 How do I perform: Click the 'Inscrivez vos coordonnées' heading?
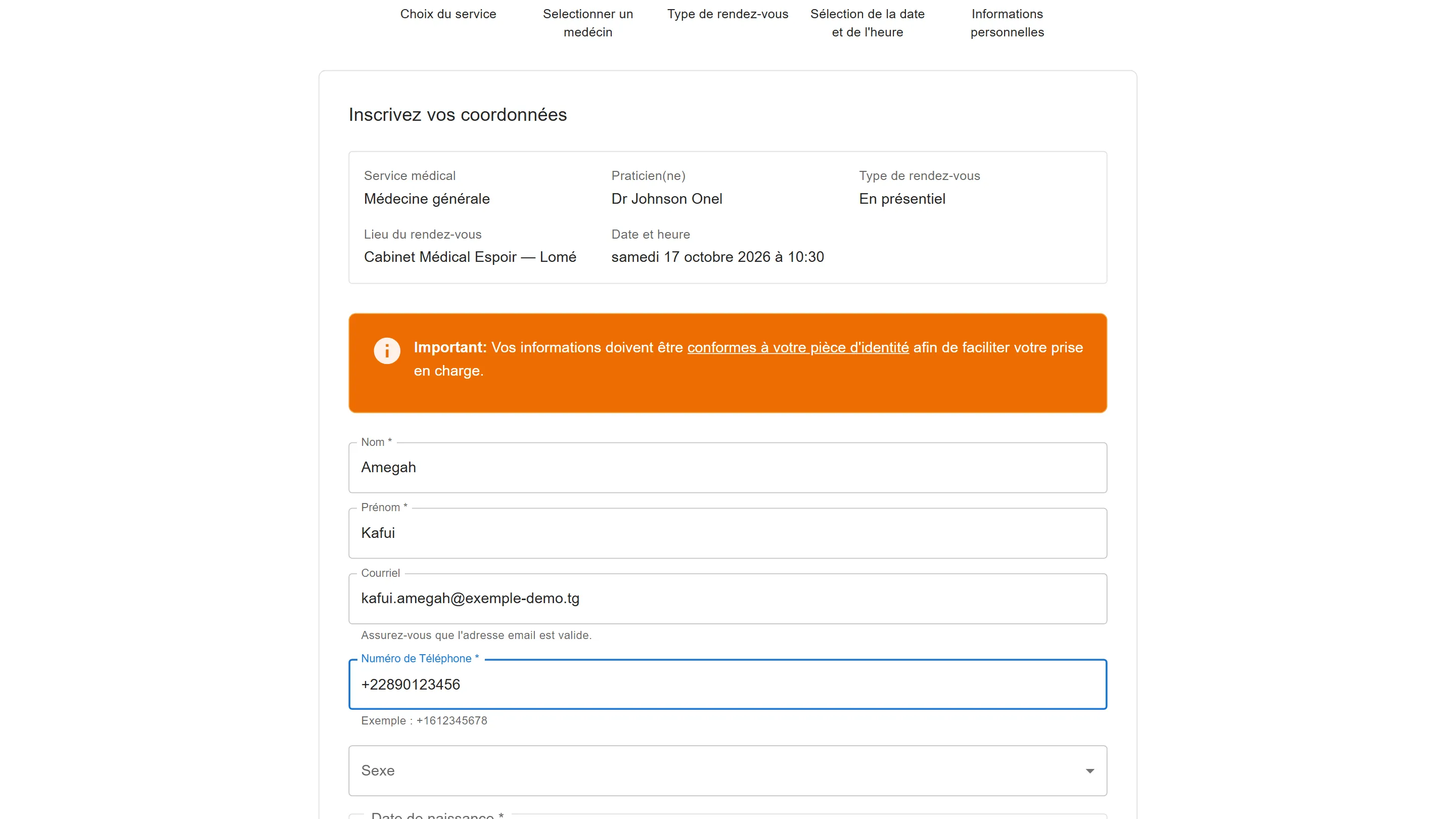coord(457,115)
